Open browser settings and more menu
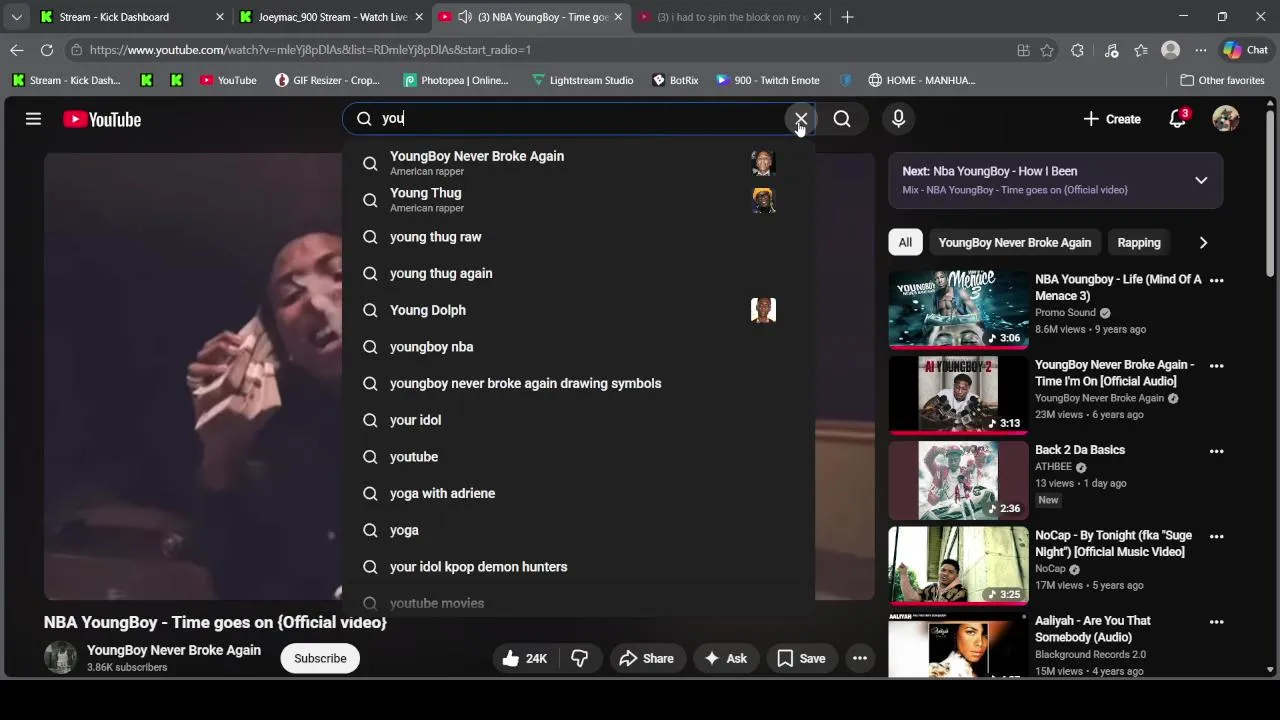Image resolution: width=1280 pixels, height=720 pixels. pos(1201,50)
